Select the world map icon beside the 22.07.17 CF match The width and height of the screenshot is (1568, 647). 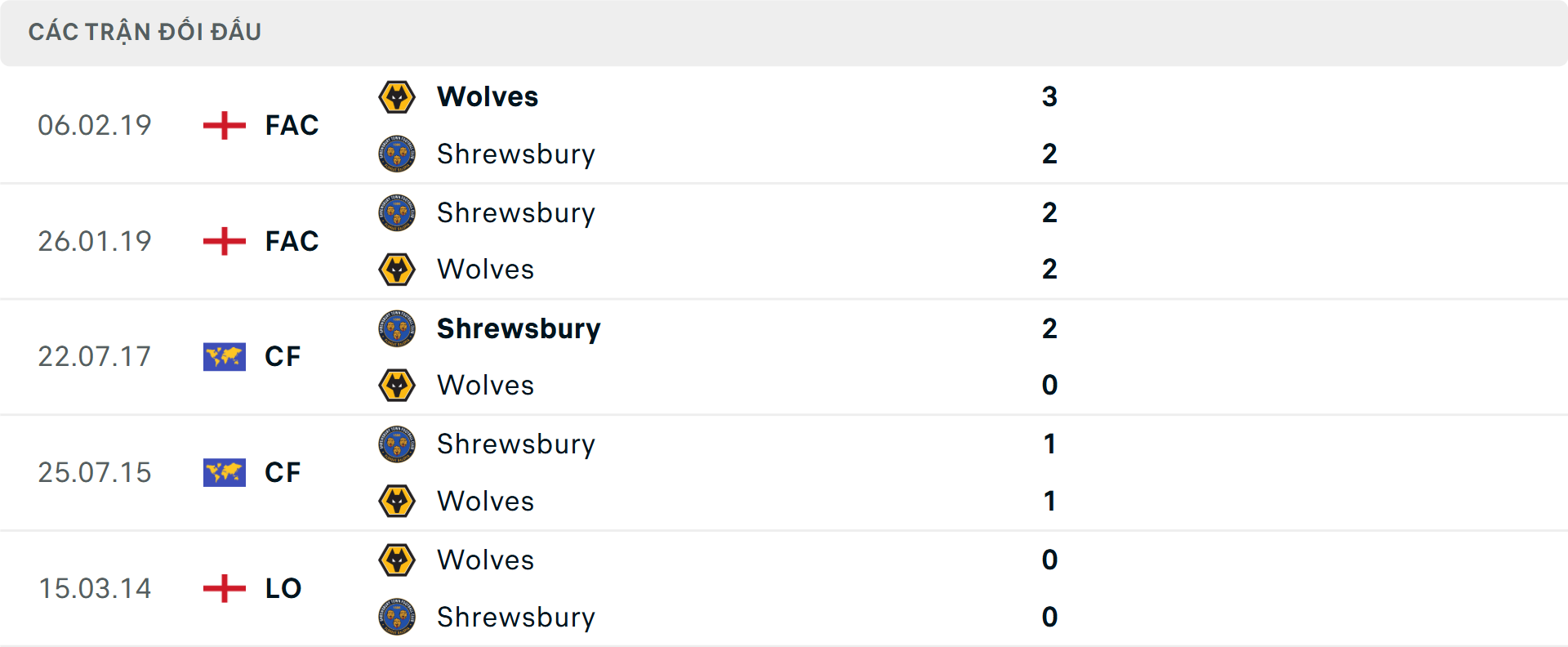pyautogui.click(x=223, y=356)
